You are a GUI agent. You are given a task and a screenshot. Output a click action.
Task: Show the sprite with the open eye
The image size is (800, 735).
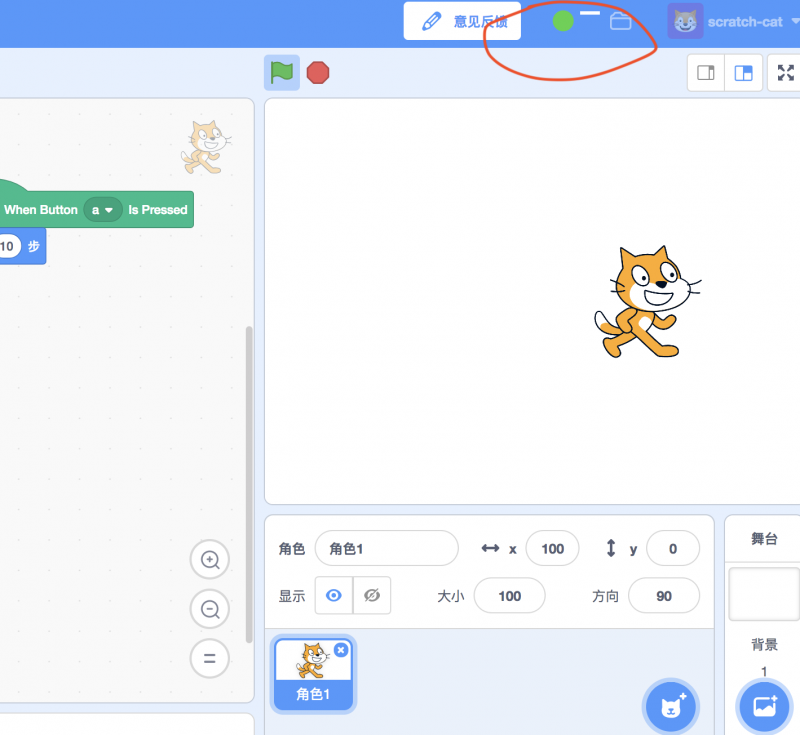tap(334, 595)
